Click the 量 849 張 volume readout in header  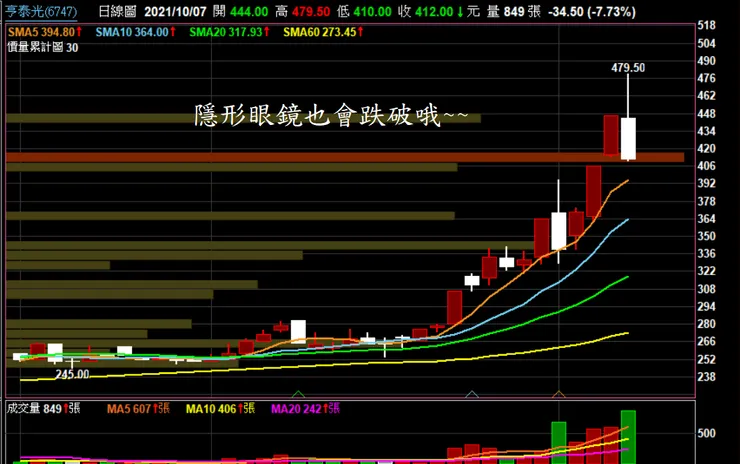[514, 12]
